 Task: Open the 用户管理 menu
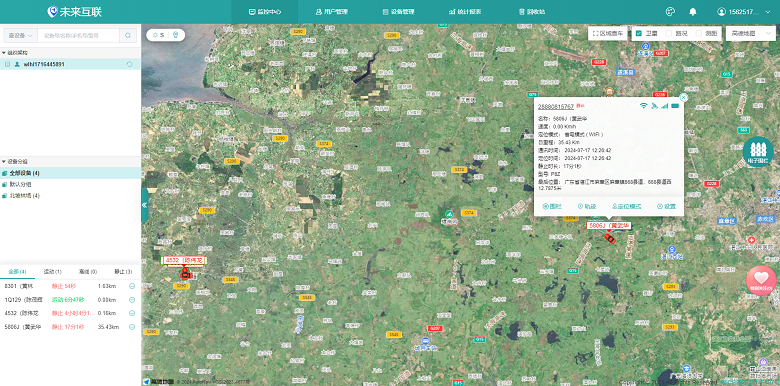(x=332, y=11)
